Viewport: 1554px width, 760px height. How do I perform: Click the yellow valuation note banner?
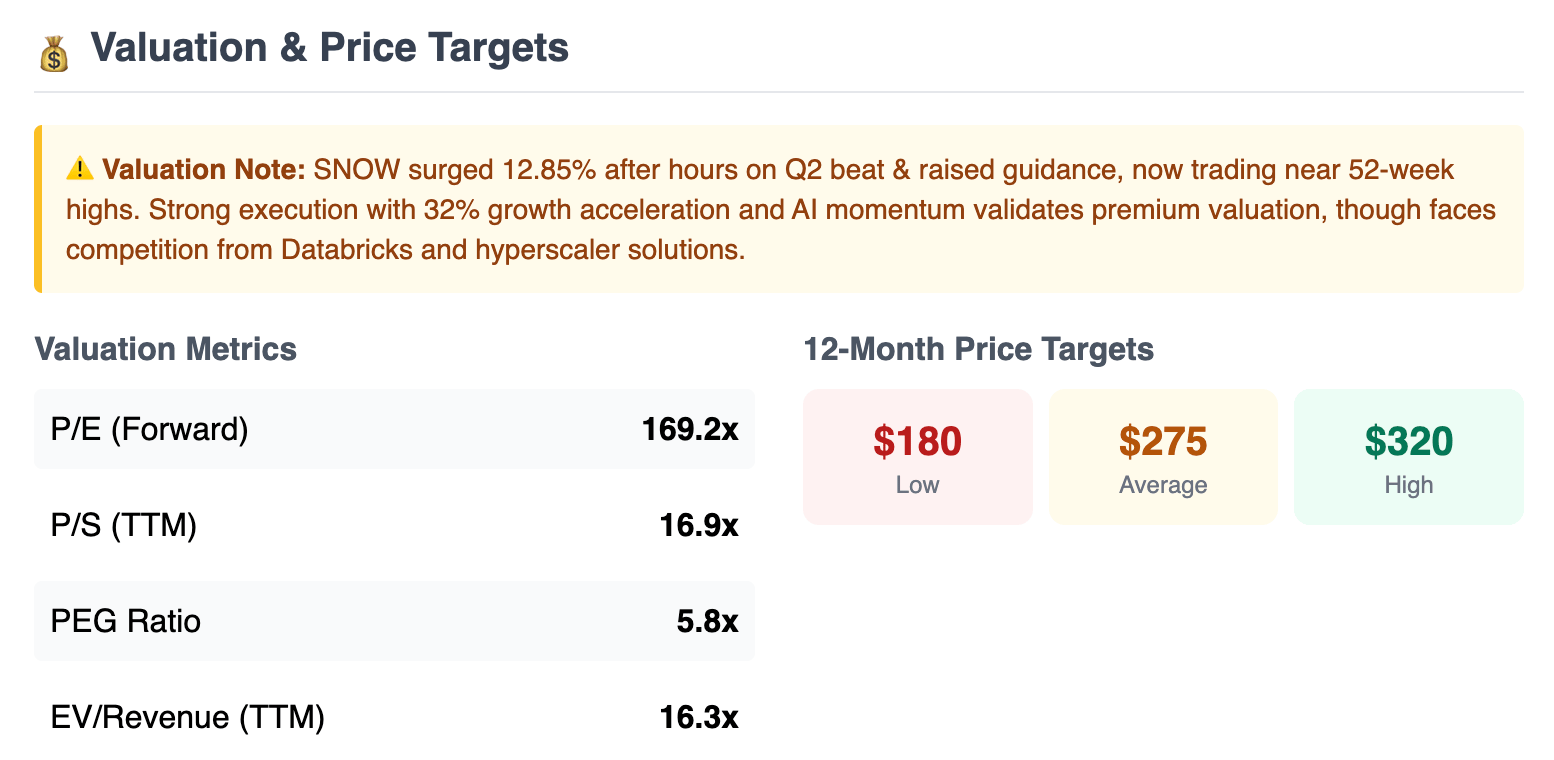coord(779,209)
